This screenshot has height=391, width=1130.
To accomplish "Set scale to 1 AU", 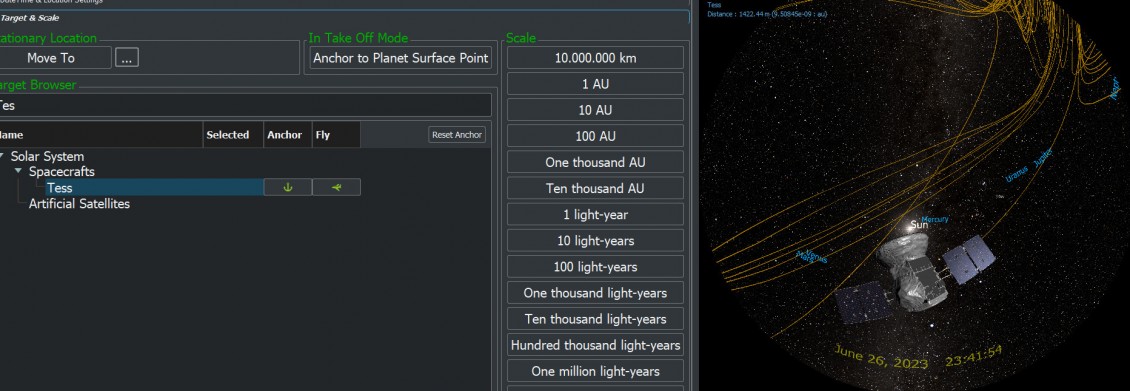I will [595, 84].
